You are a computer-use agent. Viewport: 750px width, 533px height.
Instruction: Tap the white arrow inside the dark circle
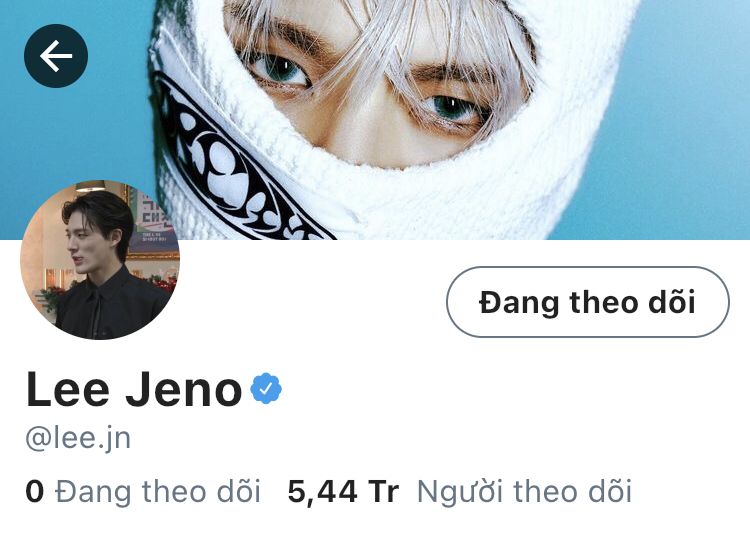pyautogui.click(x=56, y=56)
